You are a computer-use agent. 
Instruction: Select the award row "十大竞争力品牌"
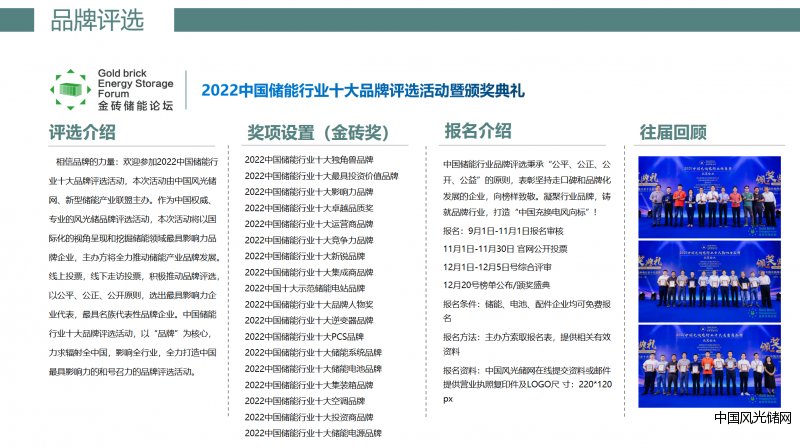tap(309, 240)
